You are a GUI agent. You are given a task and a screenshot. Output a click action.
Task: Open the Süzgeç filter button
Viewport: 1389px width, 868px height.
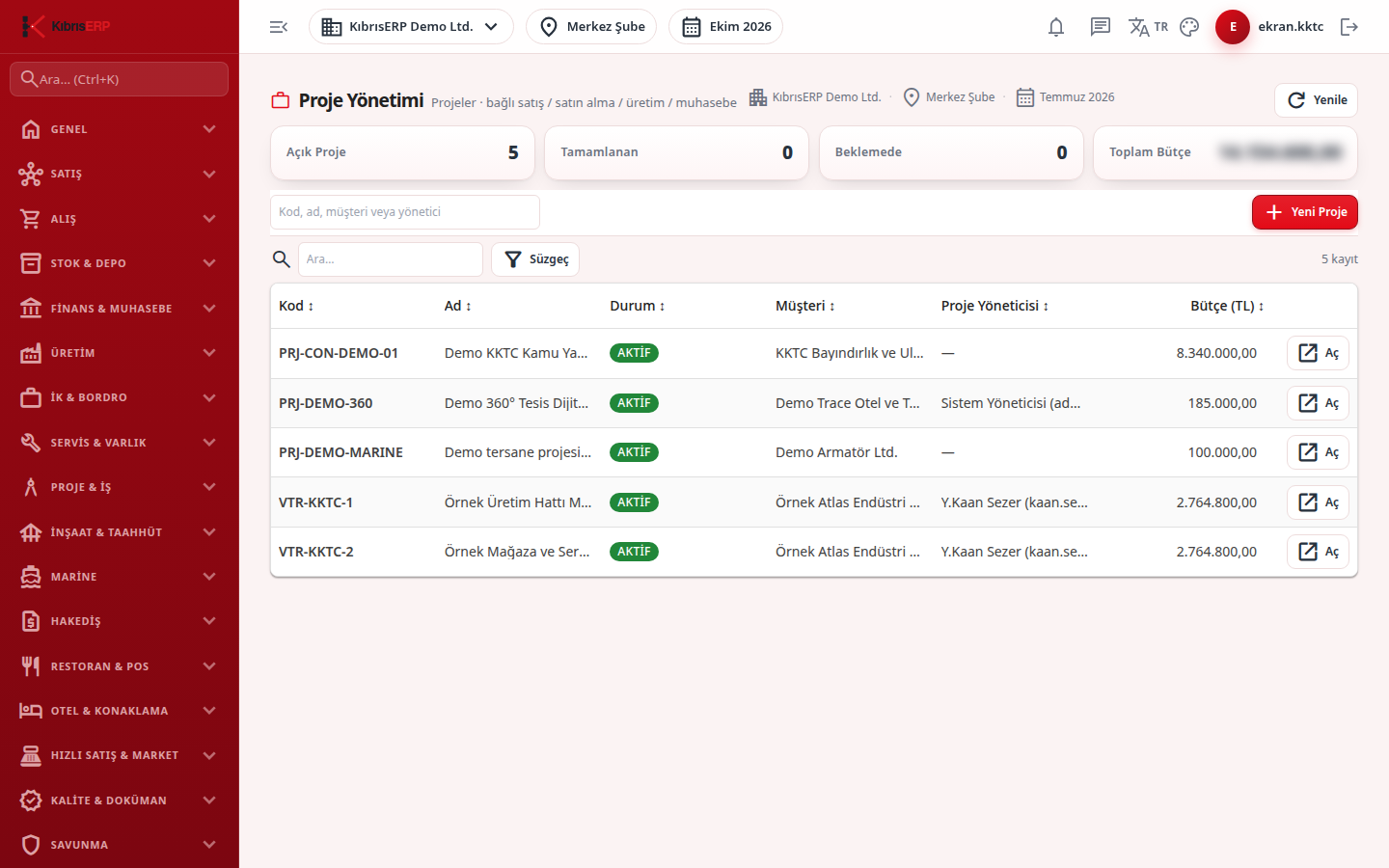(535, 259)
